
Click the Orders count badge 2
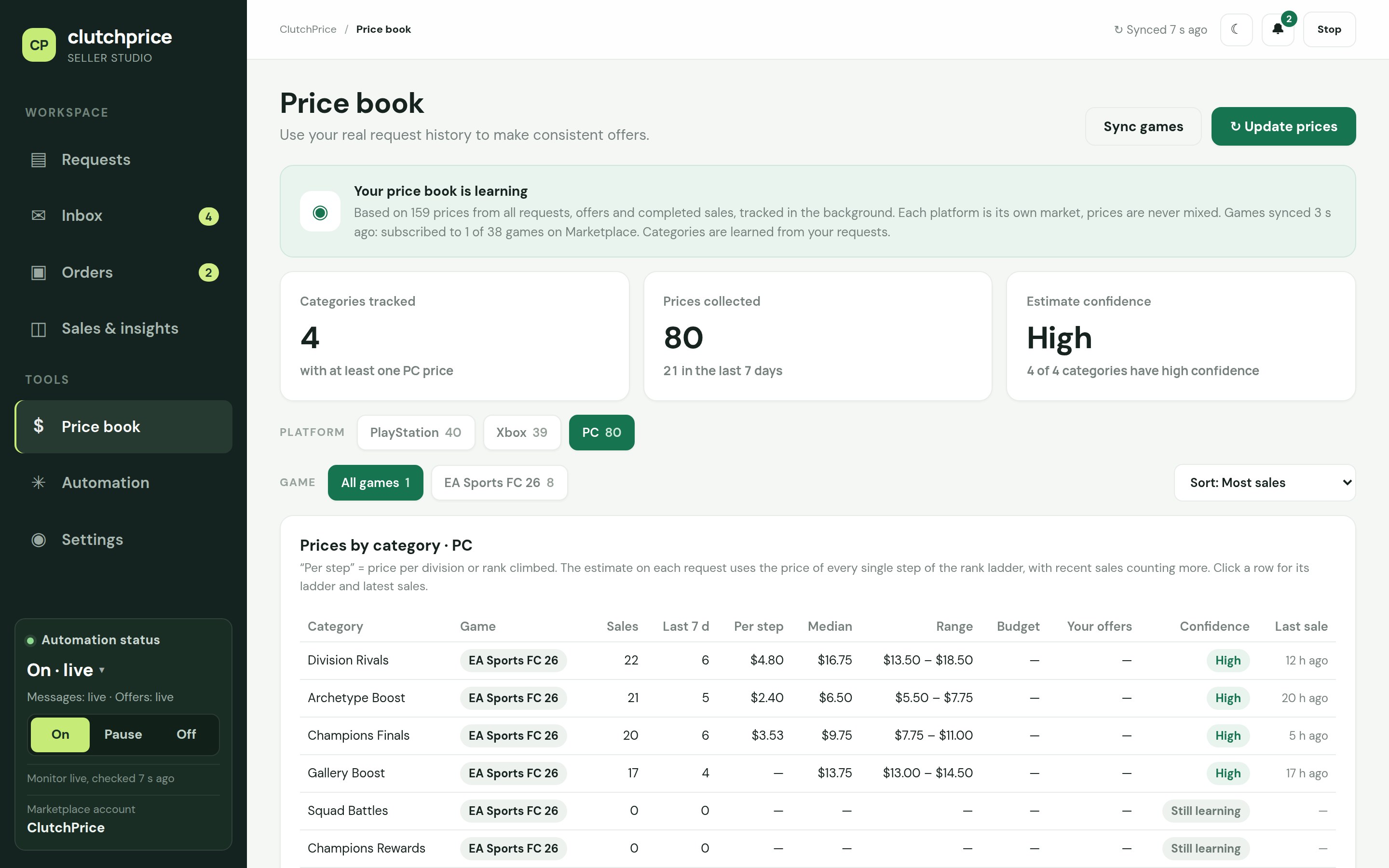208,272
